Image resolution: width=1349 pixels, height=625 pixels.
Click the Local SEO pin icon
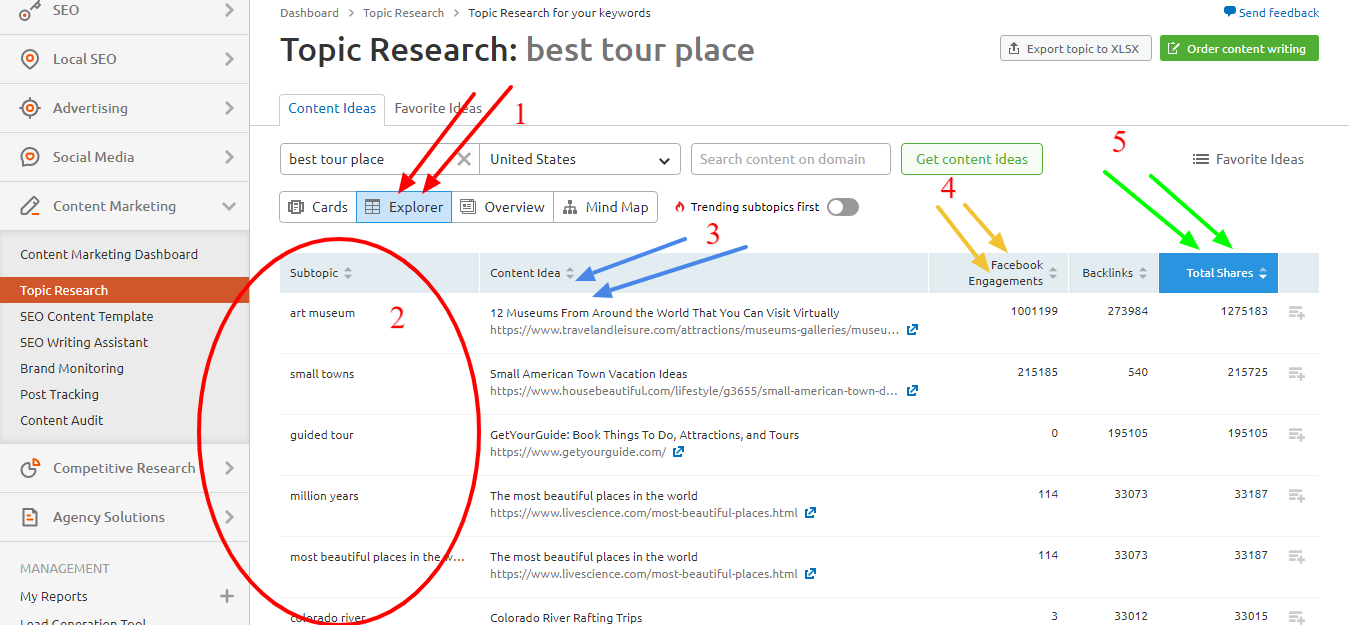click(31, 59)
